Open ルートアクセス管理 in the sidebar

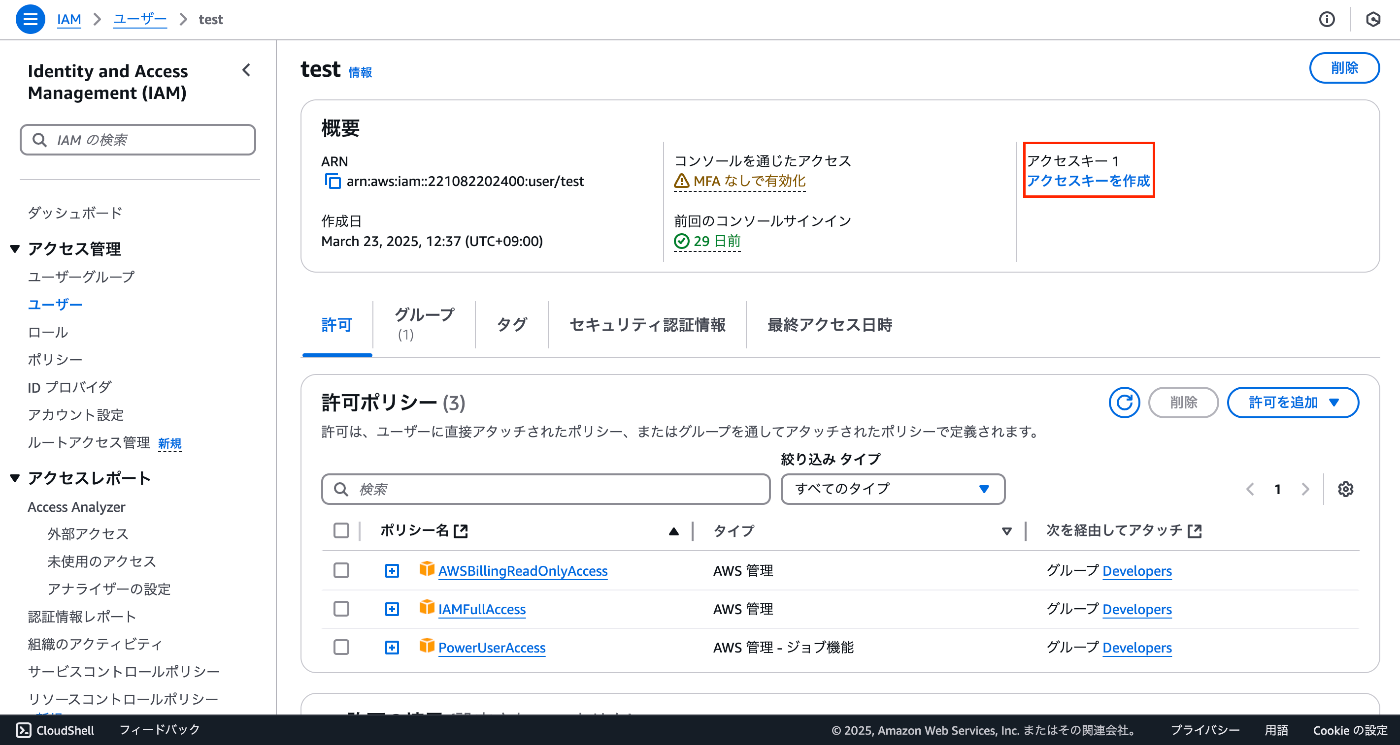[x=89, y=442]
